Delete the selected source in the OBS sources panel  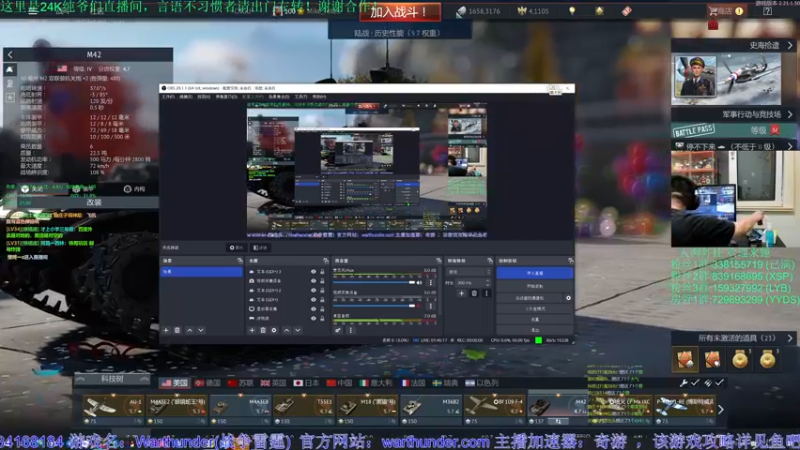pyautogui.click(x=263, y=330)
